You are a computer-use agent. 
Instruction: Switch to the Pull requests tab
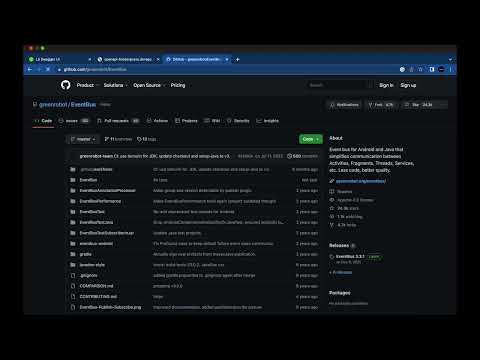tap(118, 121)
